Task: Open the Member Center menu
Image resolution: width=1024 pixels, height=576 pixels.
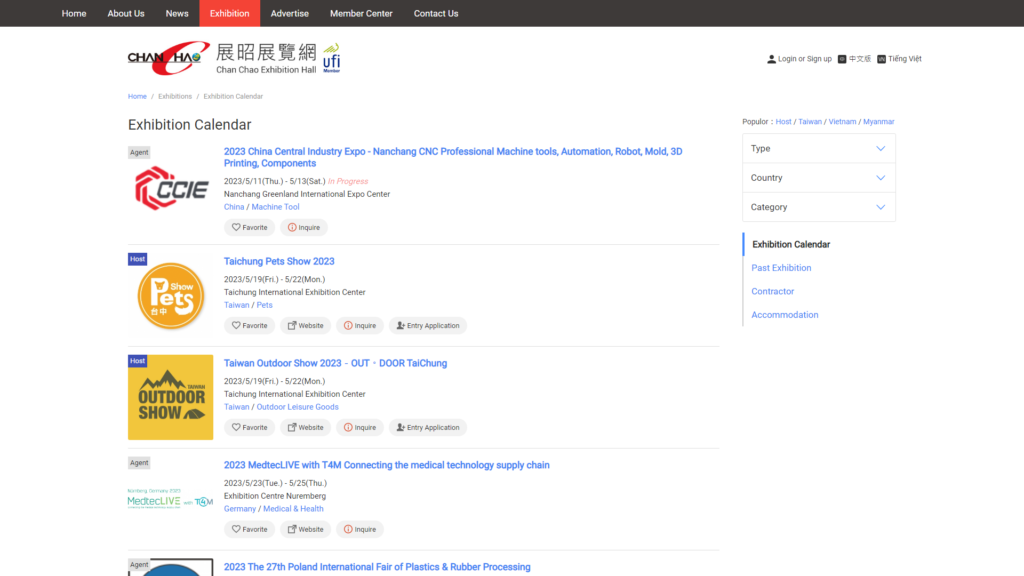Action: [360, 13]
